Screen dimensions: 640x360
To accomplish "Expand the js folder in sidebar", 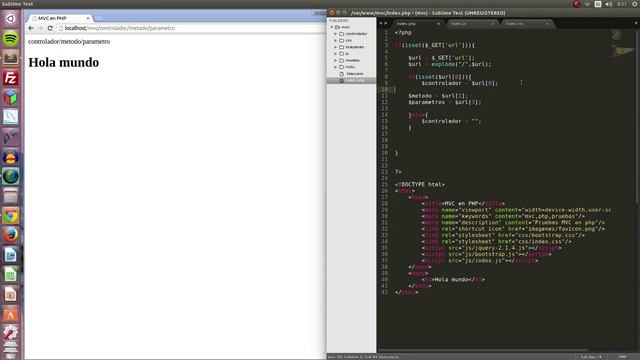I will coord(336,53).
